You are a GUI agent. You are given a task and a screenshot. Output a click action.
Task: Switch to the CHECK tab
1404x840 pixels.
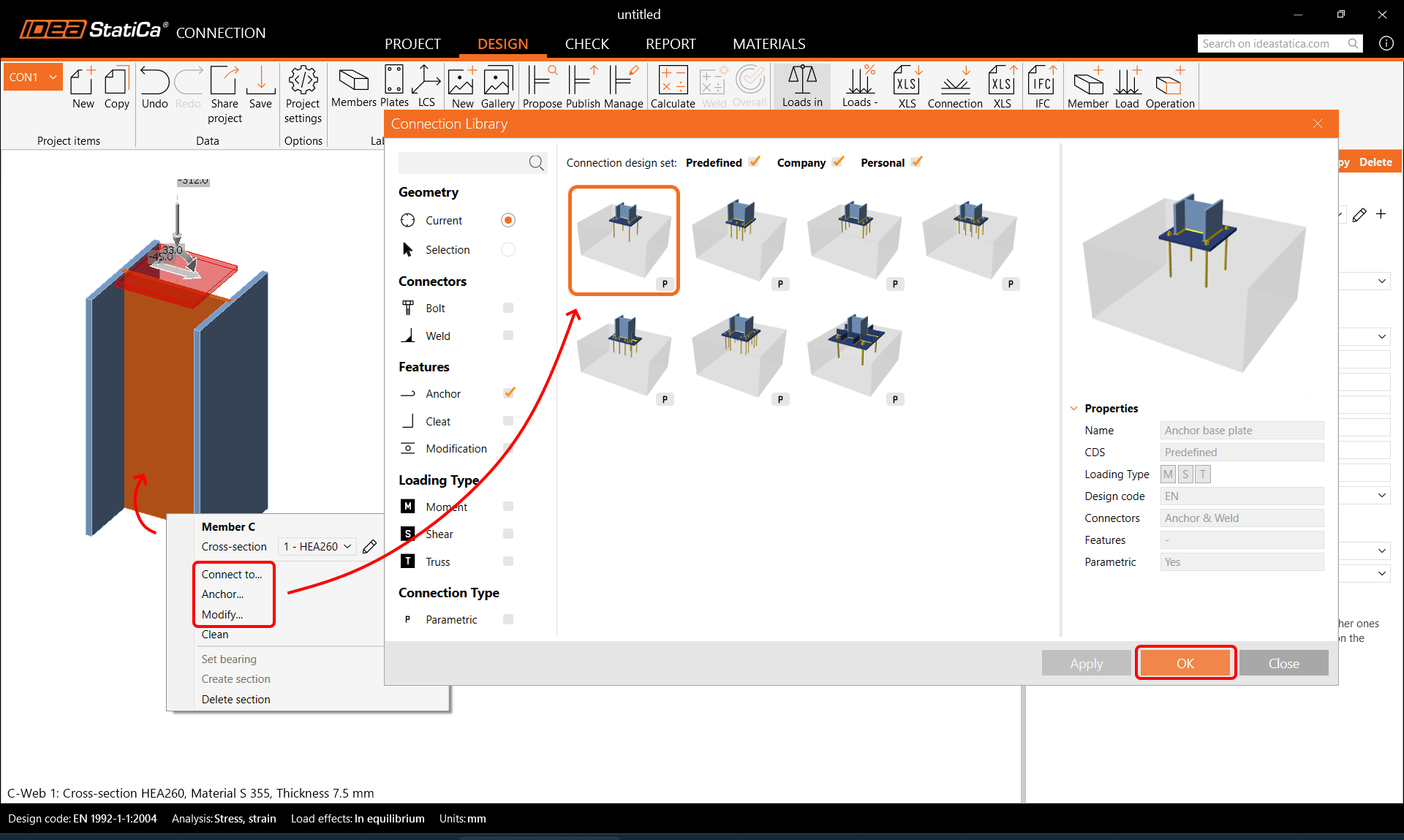586,44
